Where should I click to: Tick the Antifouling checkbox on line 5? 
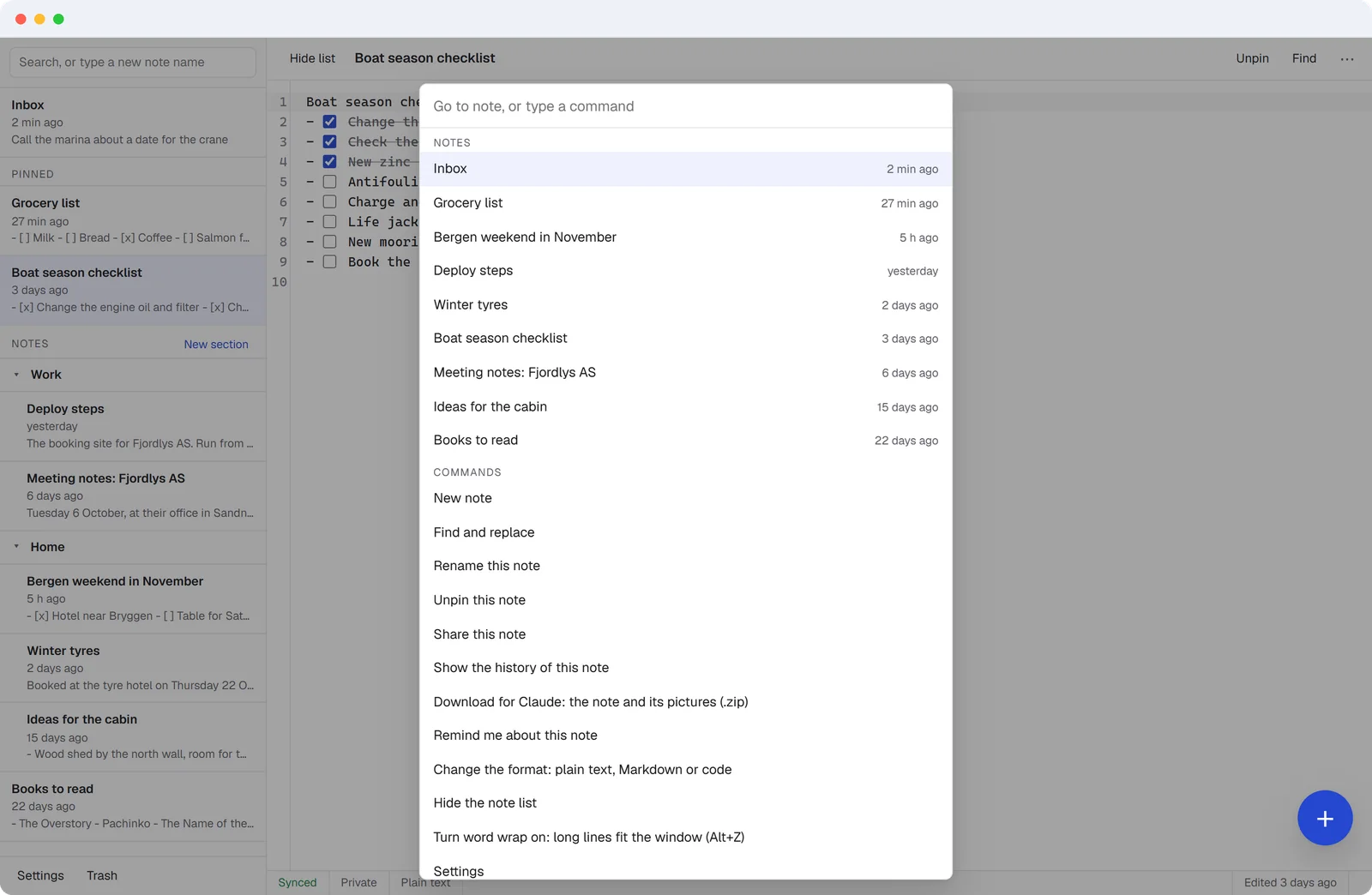329,182
